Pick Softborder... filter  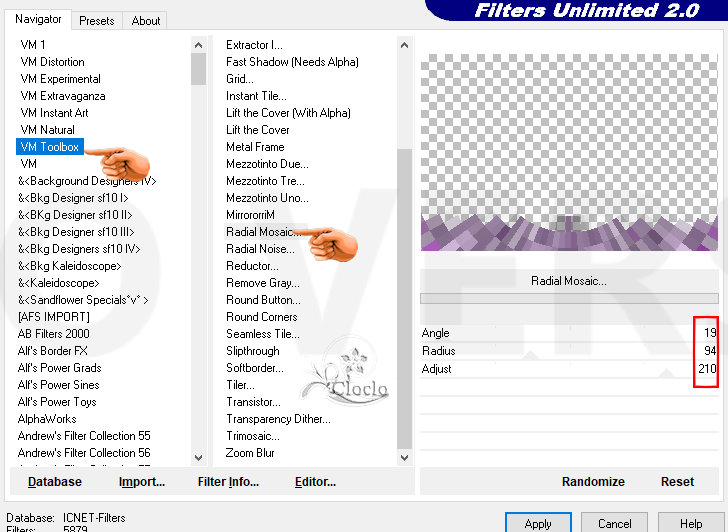254,368
